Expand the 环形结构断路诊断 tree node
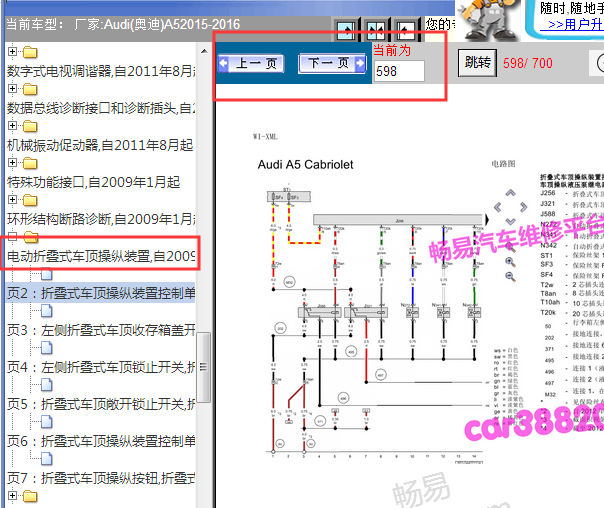The width and height of the screenshot is (604, 508). [x=12, y=200]
